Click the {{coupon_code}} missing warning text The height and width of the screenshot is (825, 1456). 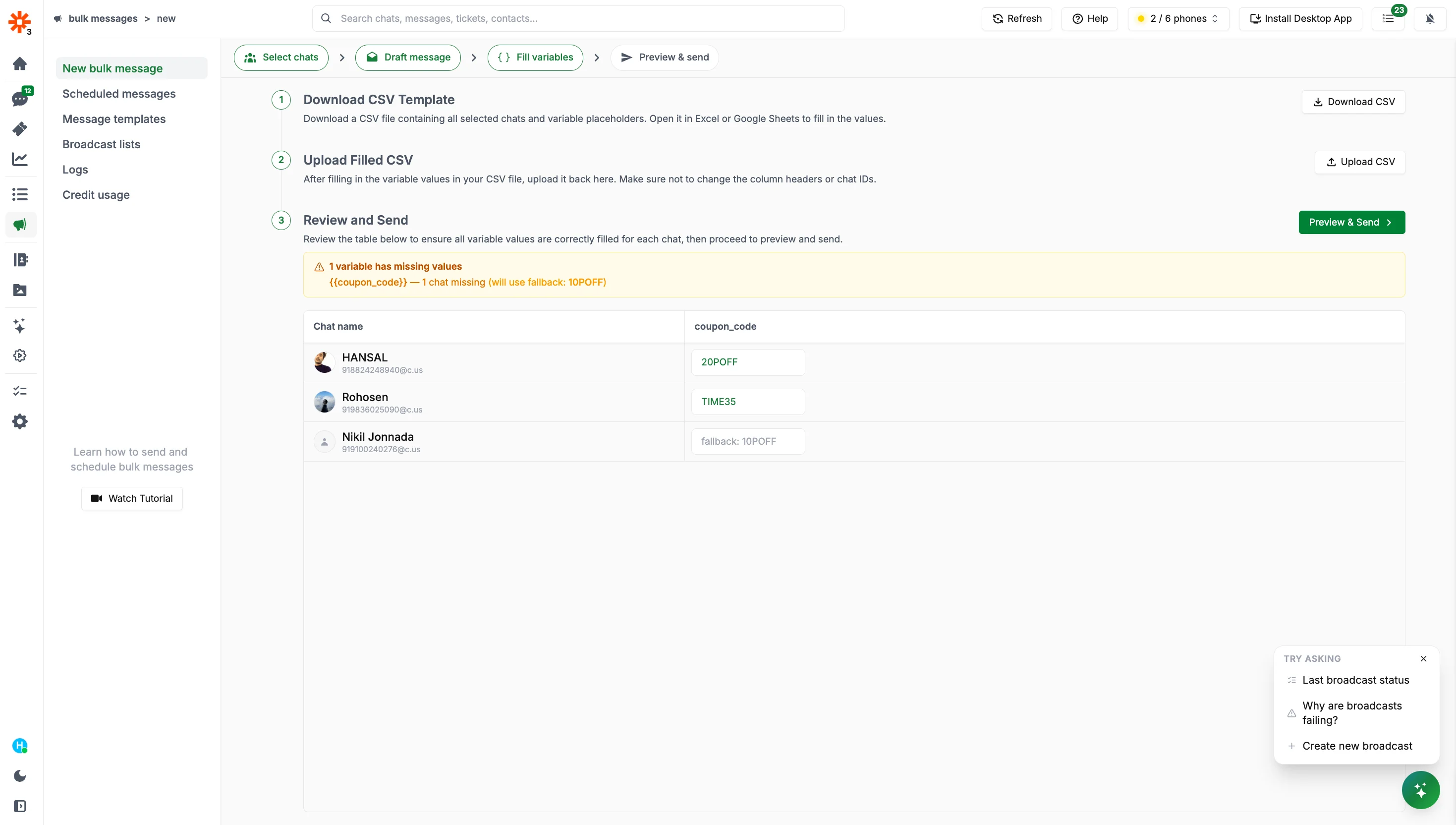[467, 282]
